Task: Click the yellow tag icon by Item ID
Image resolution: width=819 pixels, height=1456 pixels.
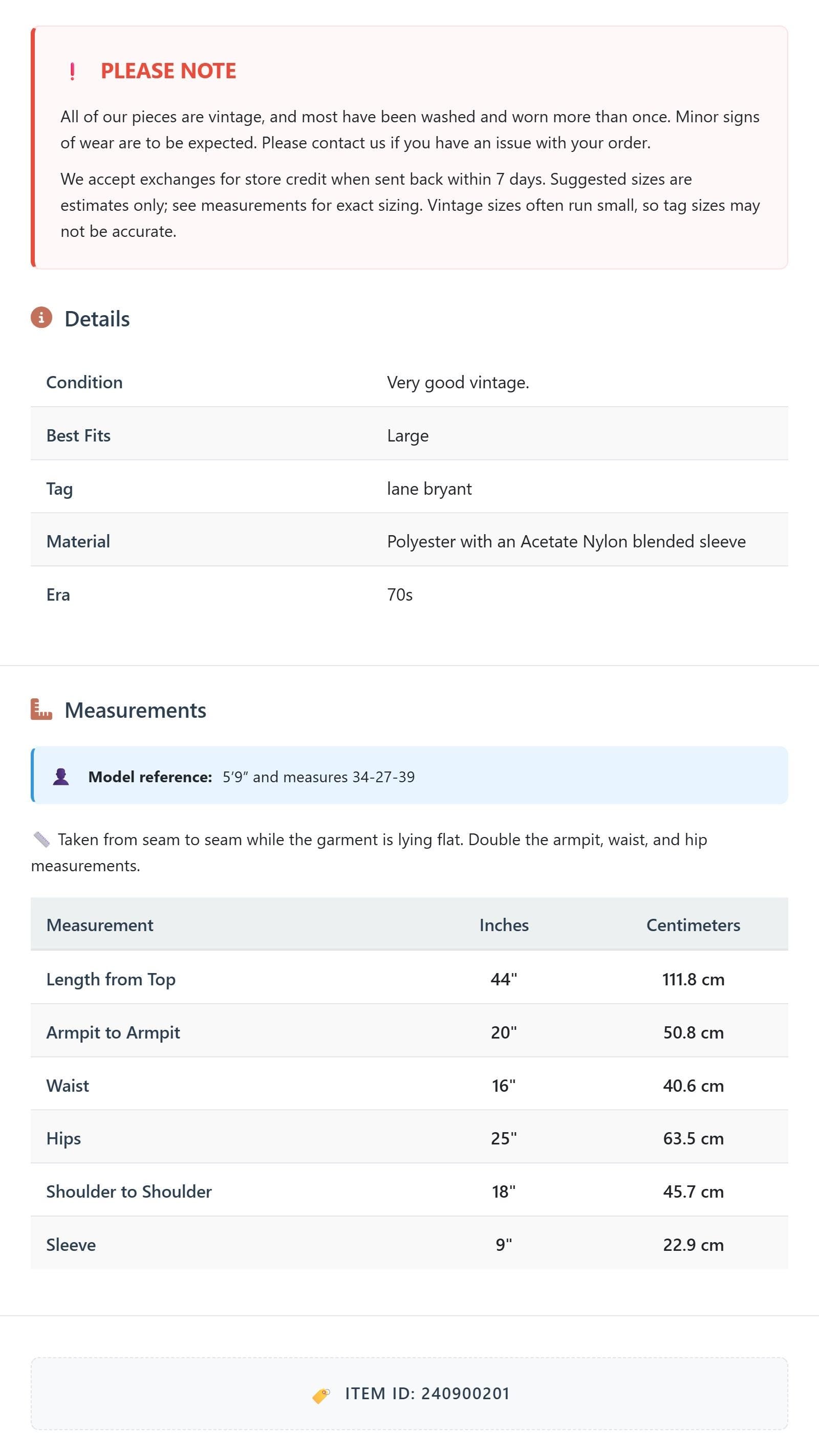Action: click(x=321, y=1395)
